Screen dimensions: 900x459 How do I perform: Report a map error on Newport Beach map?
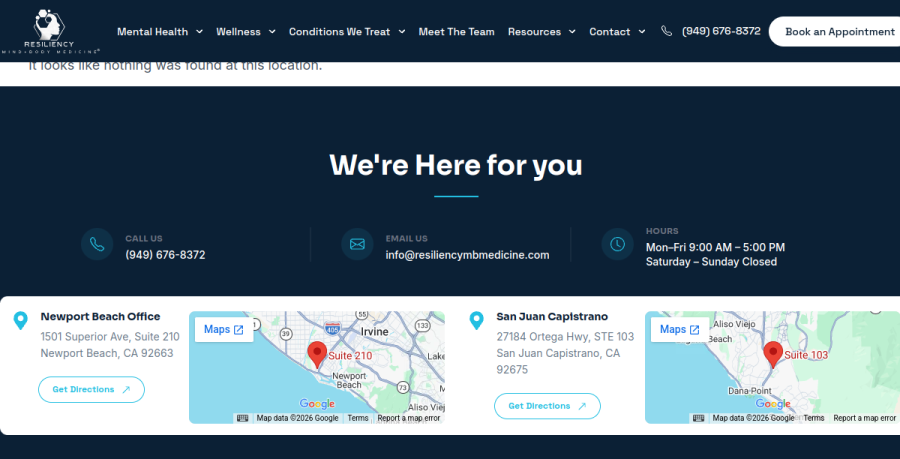(x=409, y=418)
